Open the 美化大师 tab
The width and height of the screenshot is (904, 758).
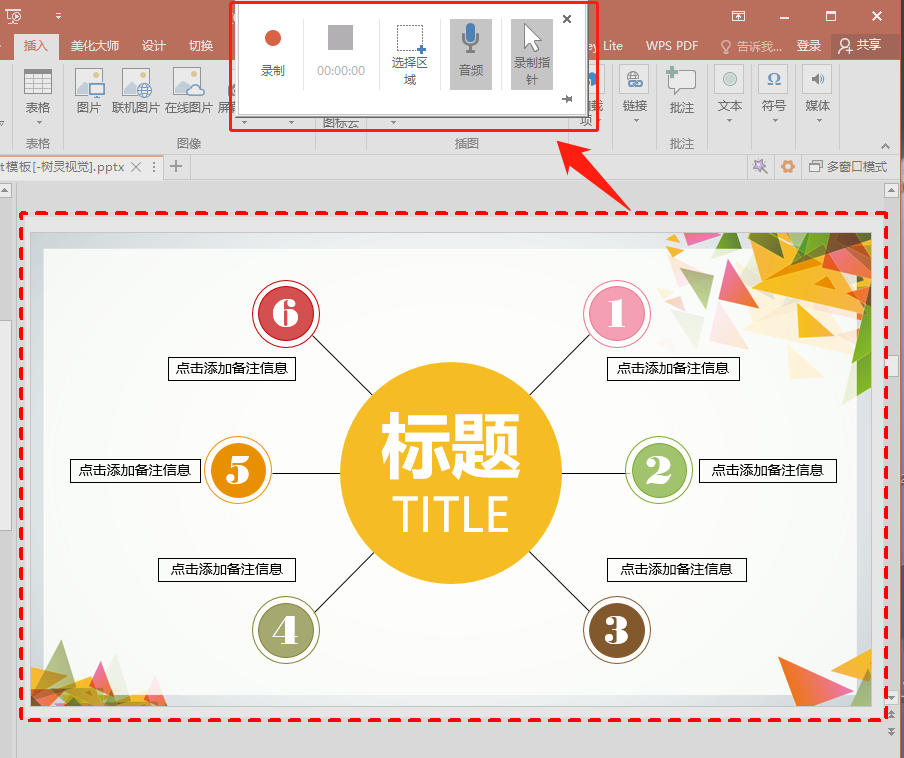coord(95,46)
